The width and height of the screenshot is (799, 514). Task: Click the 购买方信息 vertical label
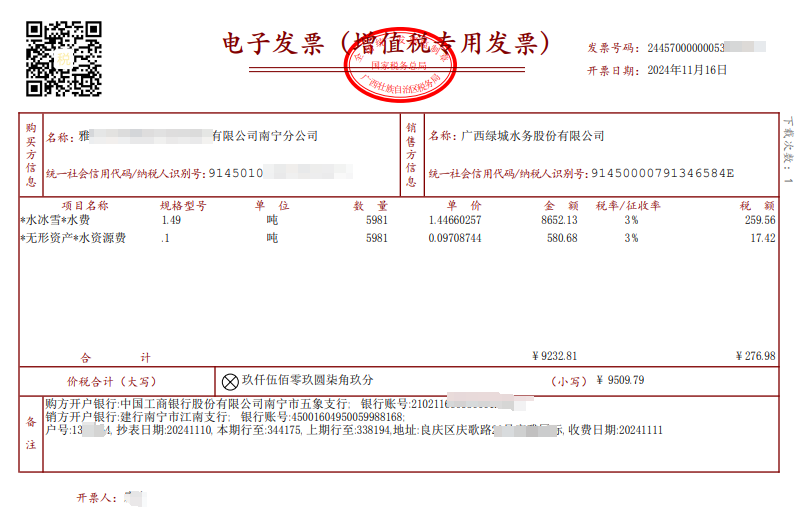coord(31,154)
